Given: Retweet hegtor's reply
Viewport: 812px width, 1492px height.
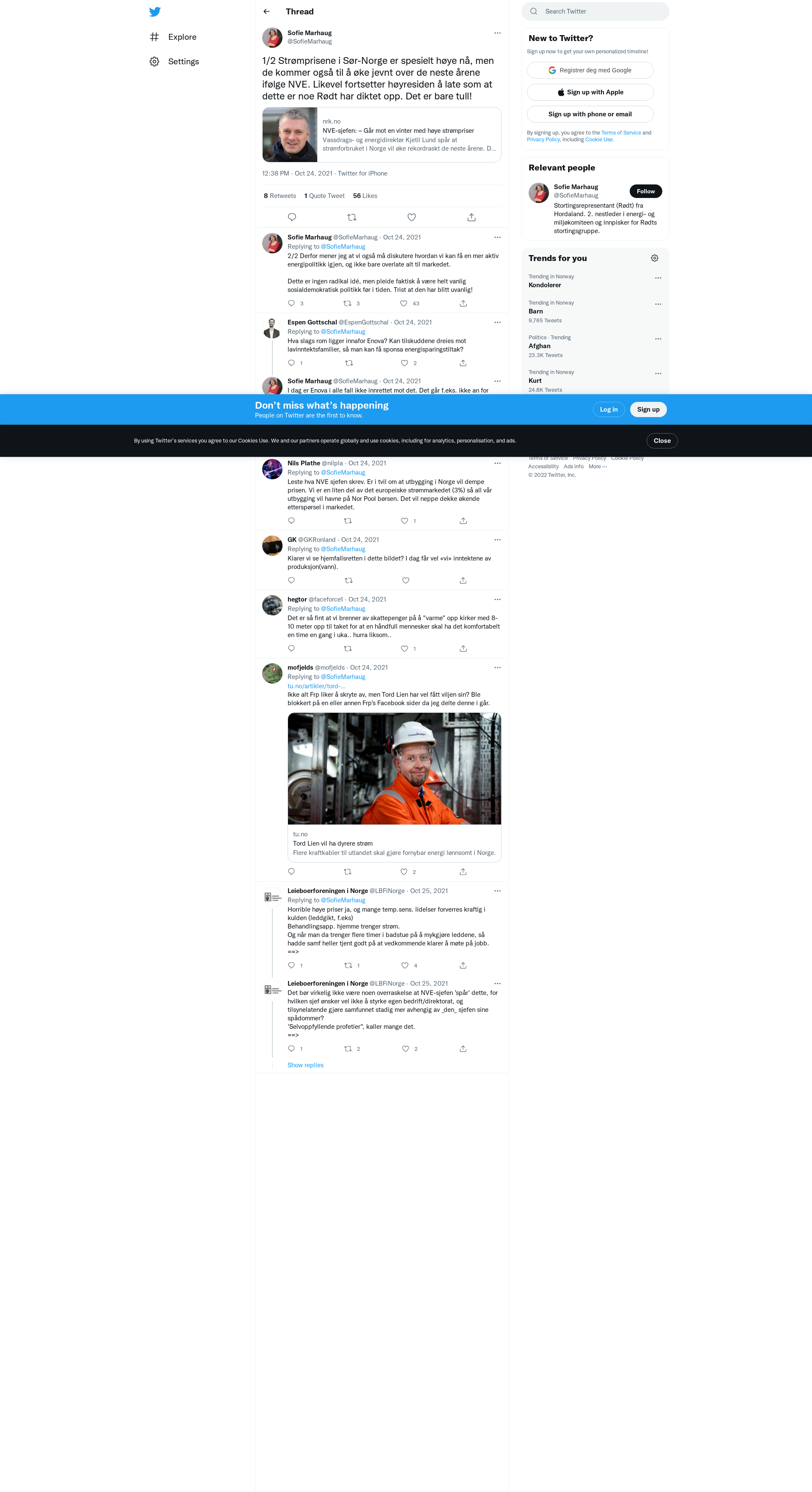Looking at the screenshot, I should [x=348, y=648].
